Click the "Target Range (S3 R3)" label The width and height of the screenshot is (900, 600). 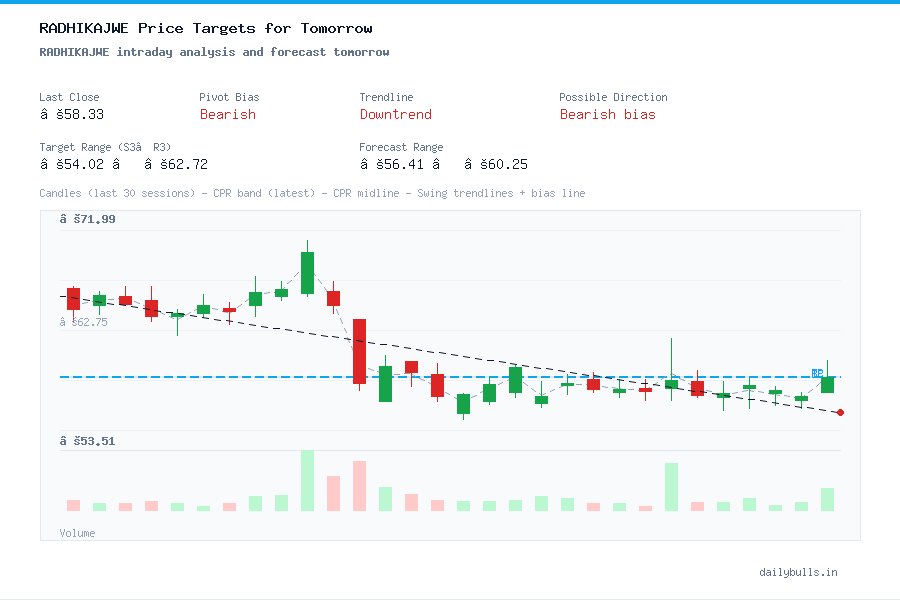tap(105, 147)
